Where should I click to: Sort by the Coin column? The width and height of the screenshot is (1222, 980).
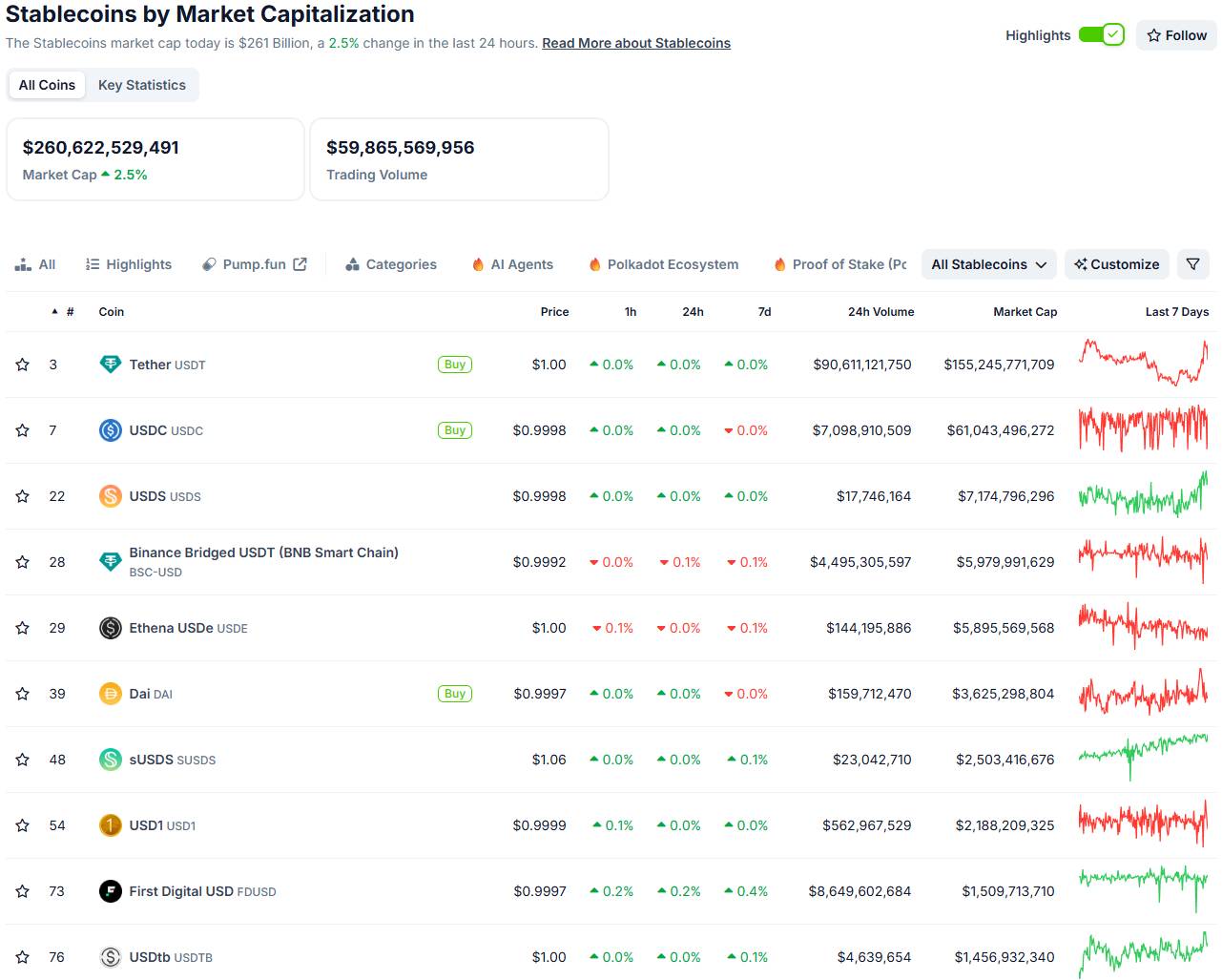pyautogui.click(x=112, y=312)
